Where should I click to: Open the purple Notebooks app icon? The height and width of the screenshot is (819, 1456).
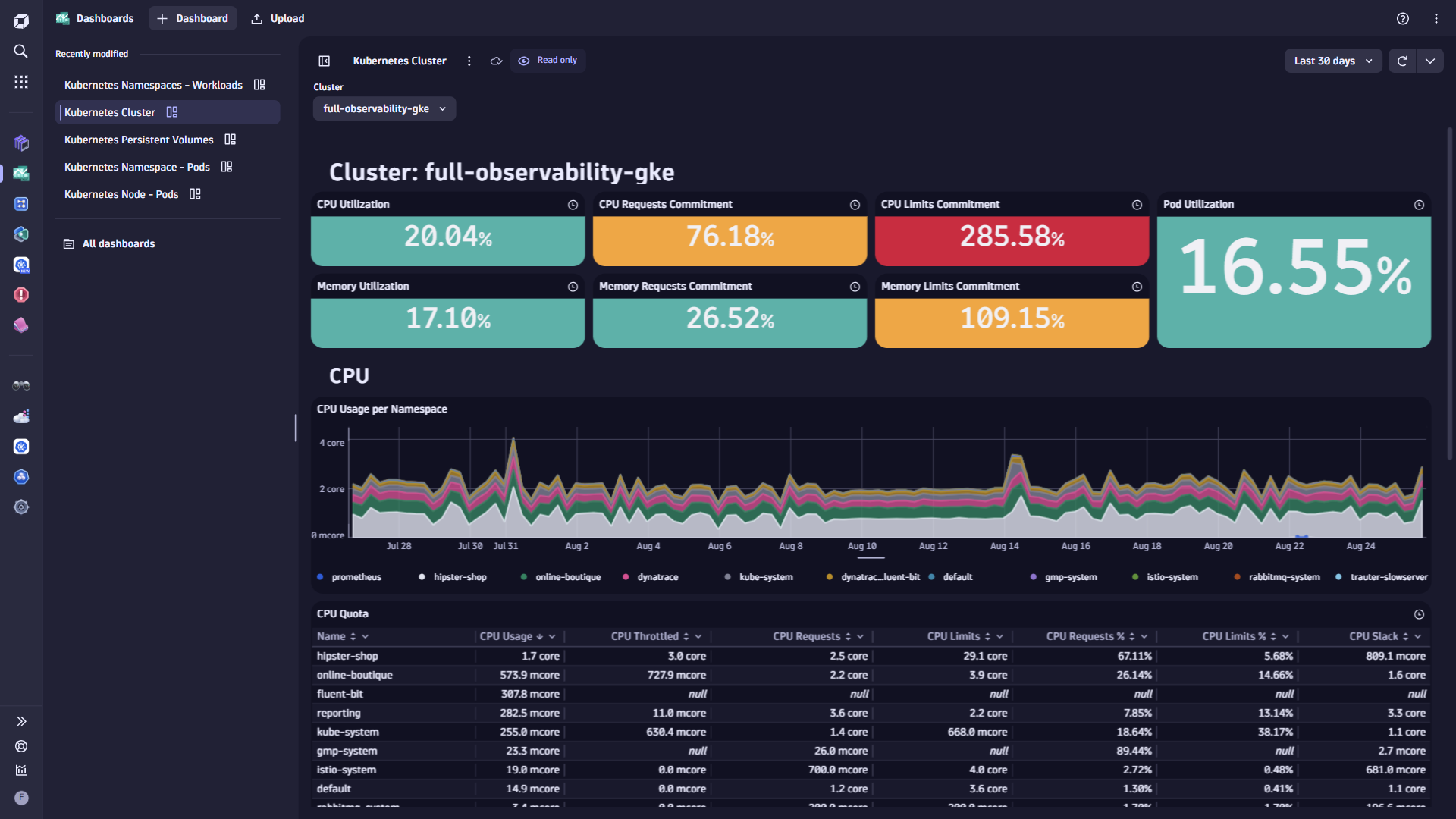[21, 143]
